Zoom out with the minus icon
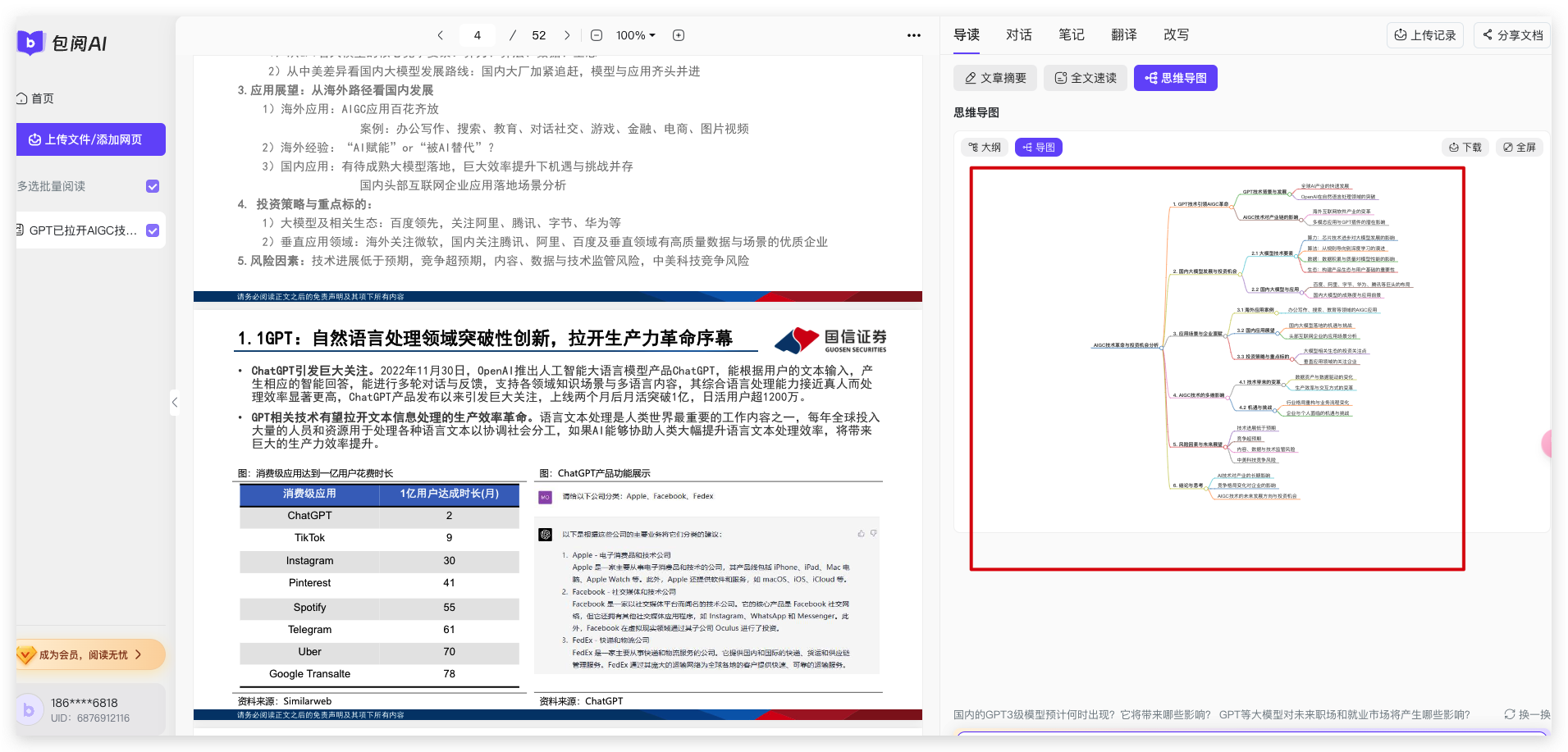The image size is (1568, 752). tap(597, 35)
